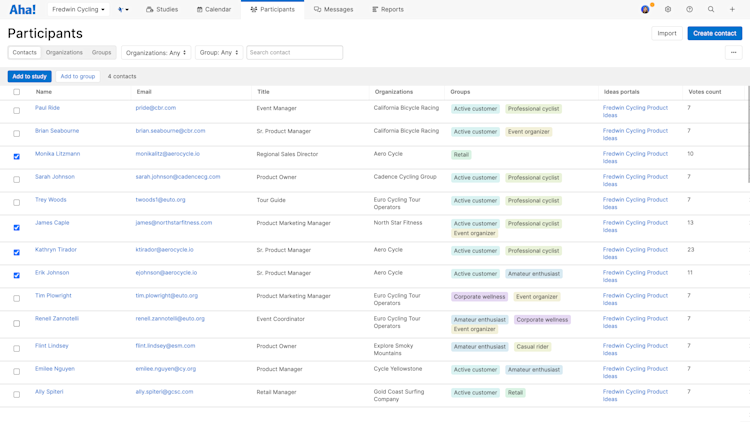
Task: Uncheck the Kathryn Tirador row checkbox
Action: click(x=17, y=252)
